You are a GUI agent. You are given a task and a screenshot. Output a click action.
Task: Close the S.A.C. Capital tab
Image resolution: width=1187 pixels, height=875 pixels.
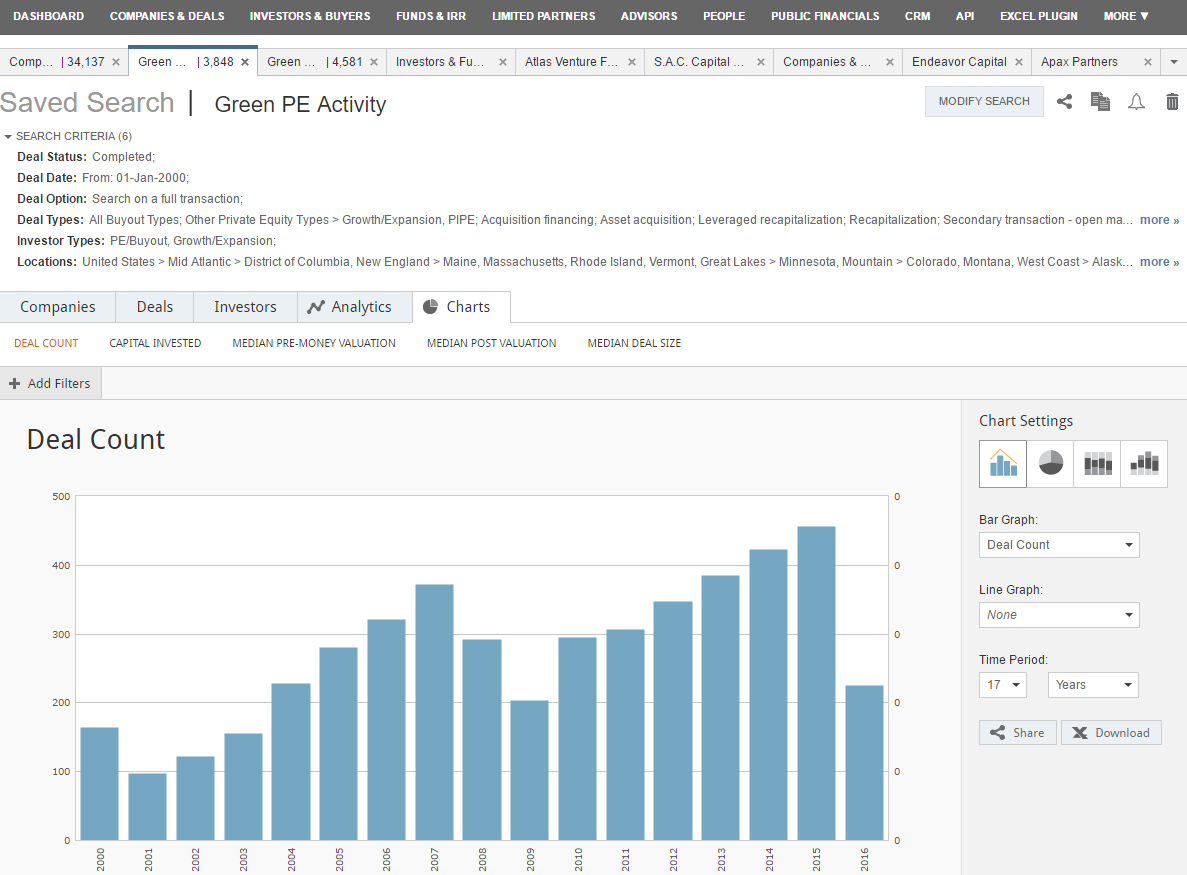pyautogui.click(x=761, y=62)
